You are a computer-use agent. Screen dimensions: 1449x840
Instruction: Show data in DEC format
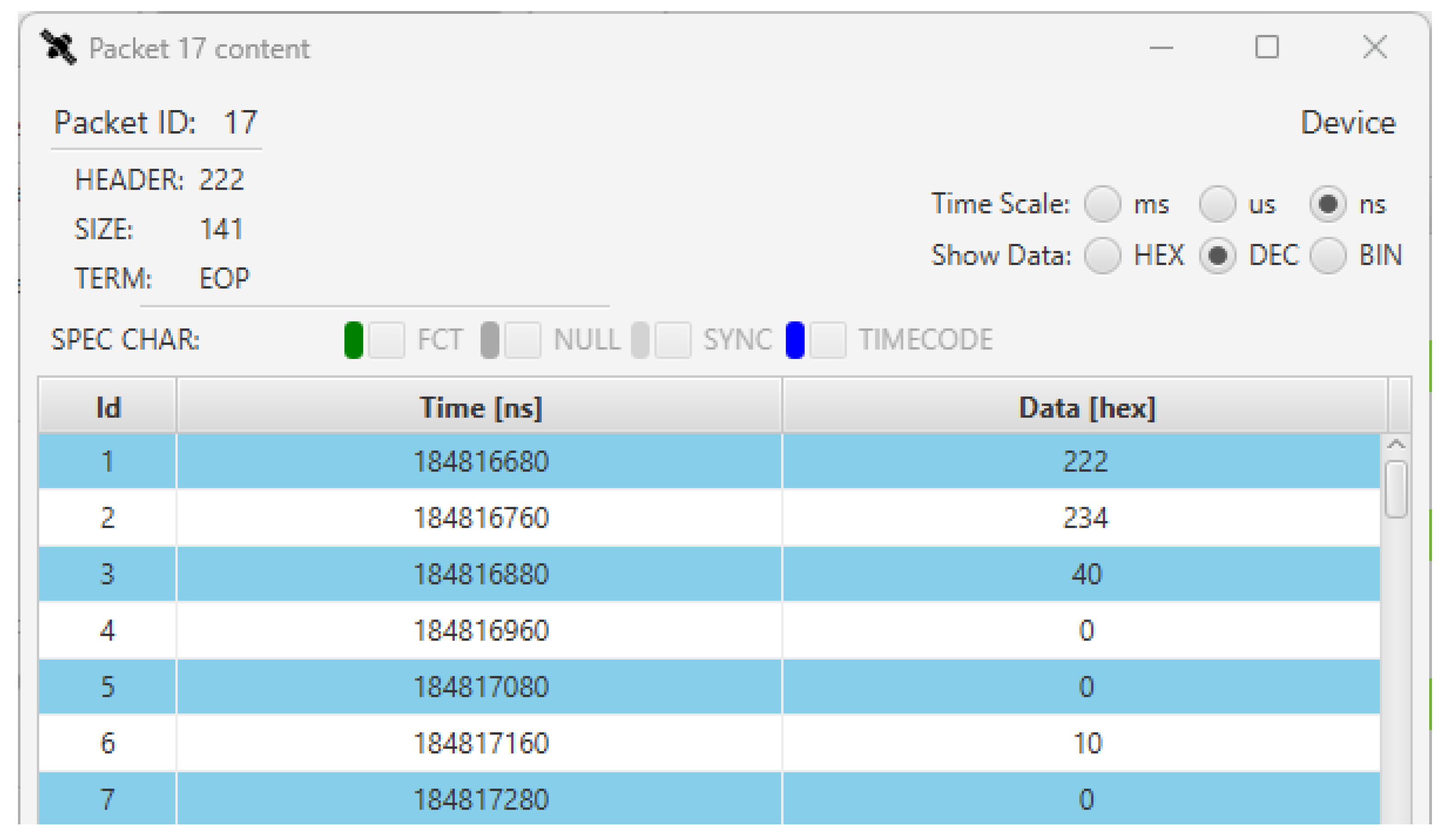pos(1217,255)
